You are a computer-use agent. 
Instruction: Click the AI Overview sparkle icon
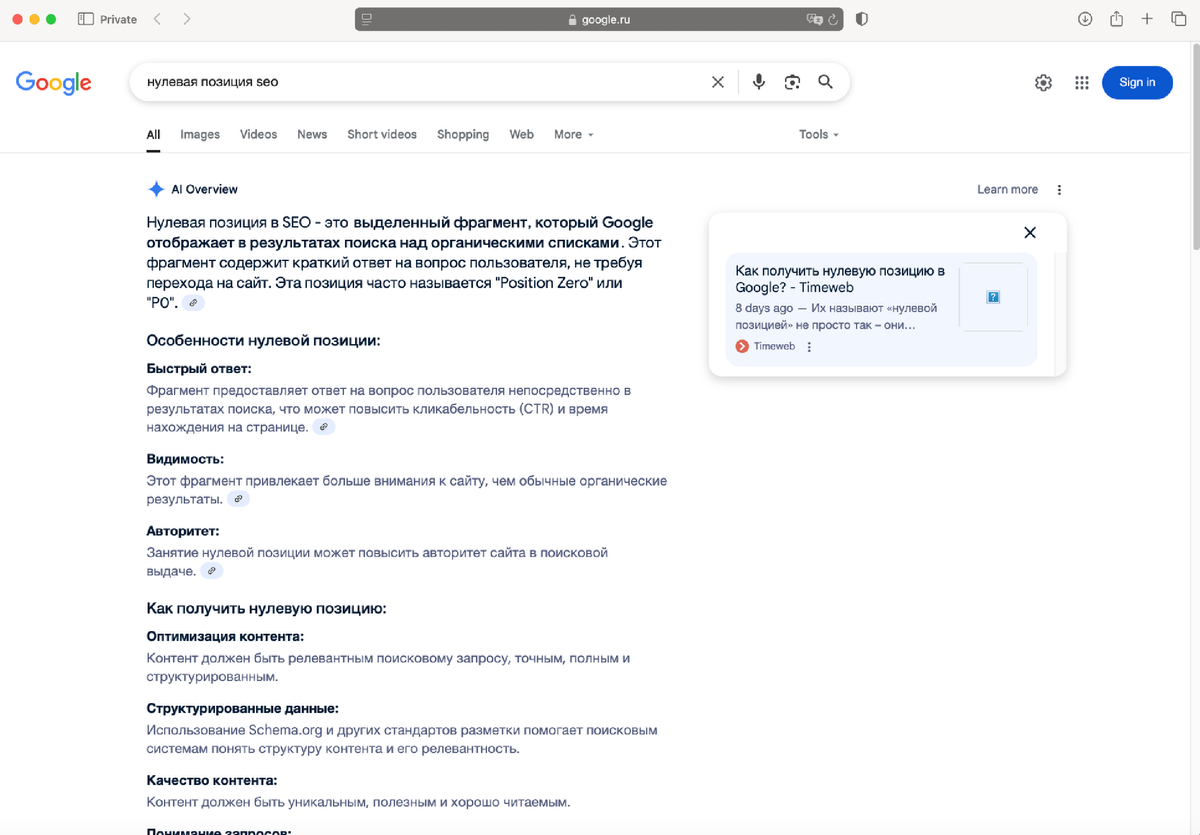(x=156, y=189)
